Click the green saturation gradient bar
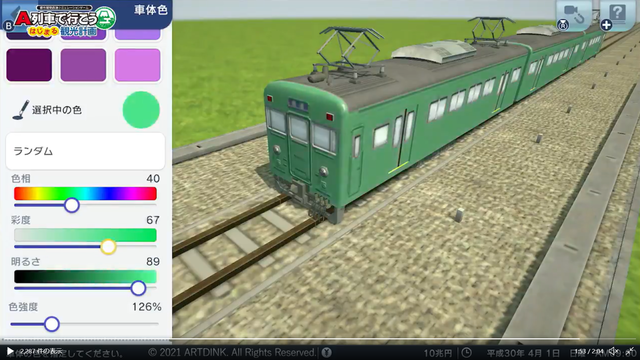 pos(85,235)
